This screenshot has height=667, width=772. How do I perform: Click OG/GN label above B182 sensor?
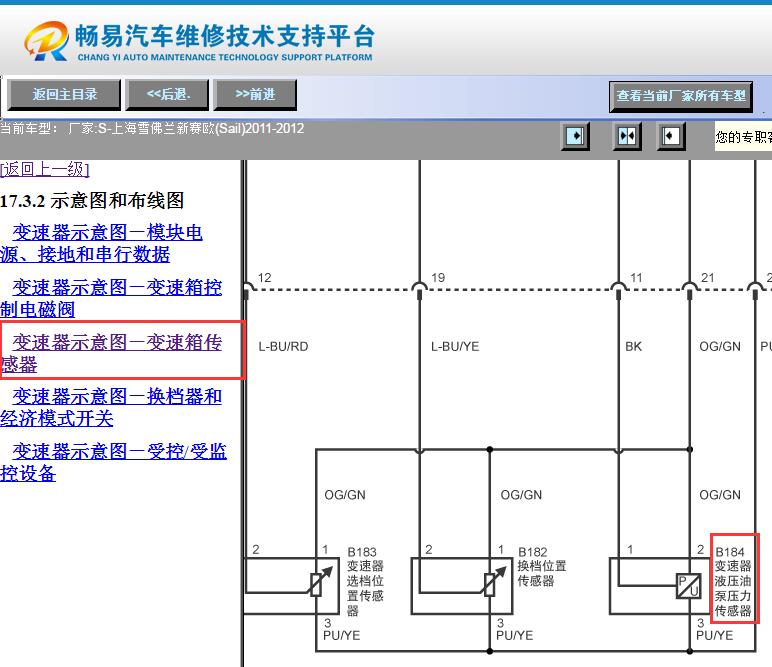pyautogui.click(x=521, y=495)
